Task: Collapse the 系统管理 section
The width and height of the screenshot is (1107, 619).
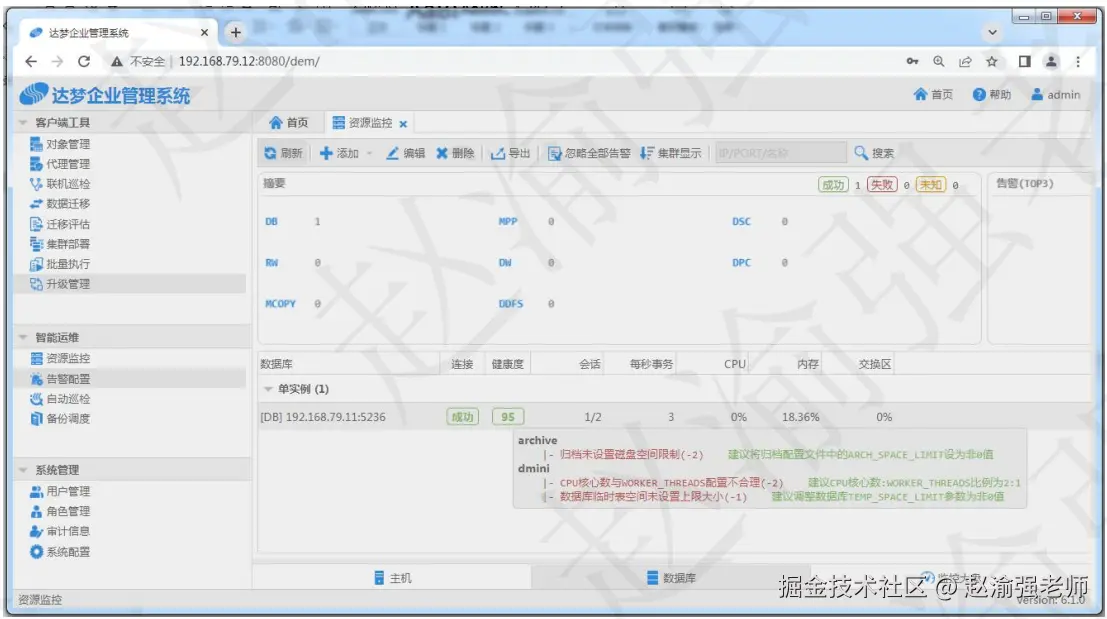Action: 23,470
